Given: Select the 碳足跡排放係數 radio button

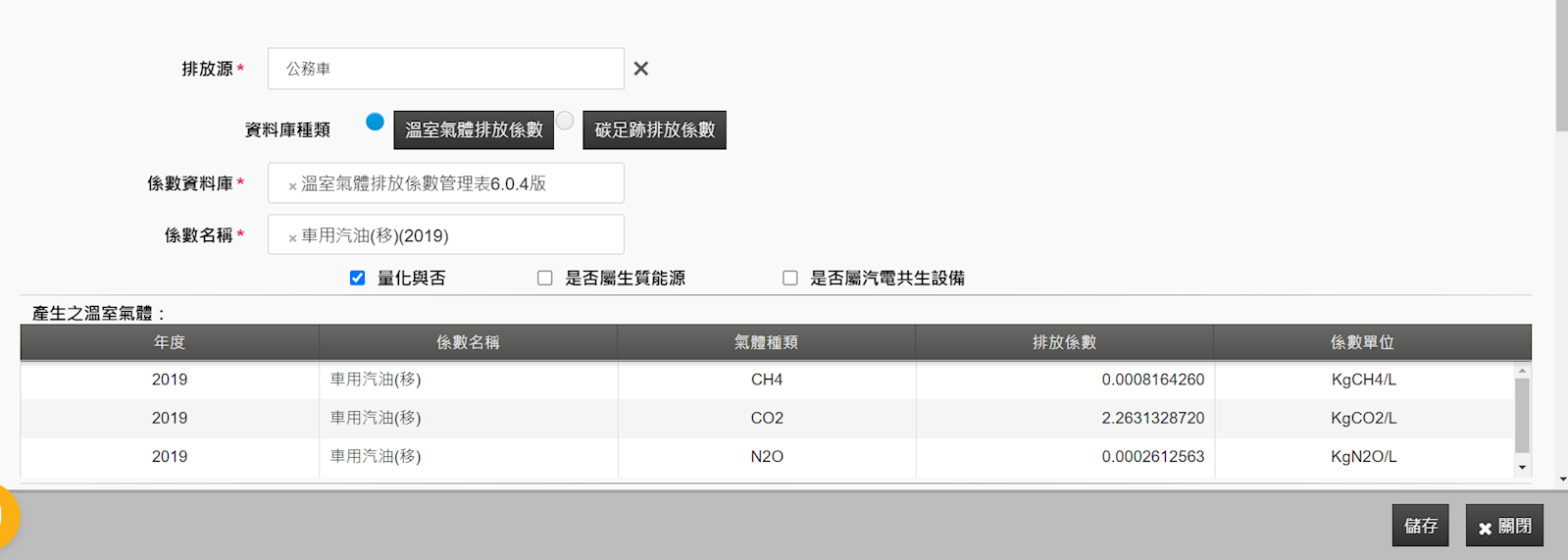Looking at the screenshot, I should (x=565, y=121).
